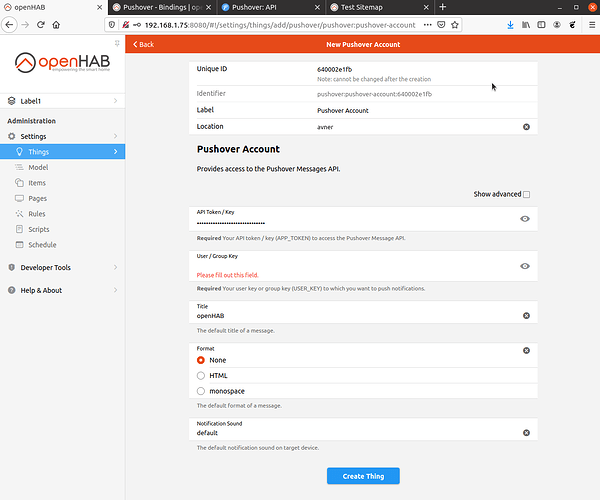
Task: Reset the Format option using its X icon
Action: [526, 351]
